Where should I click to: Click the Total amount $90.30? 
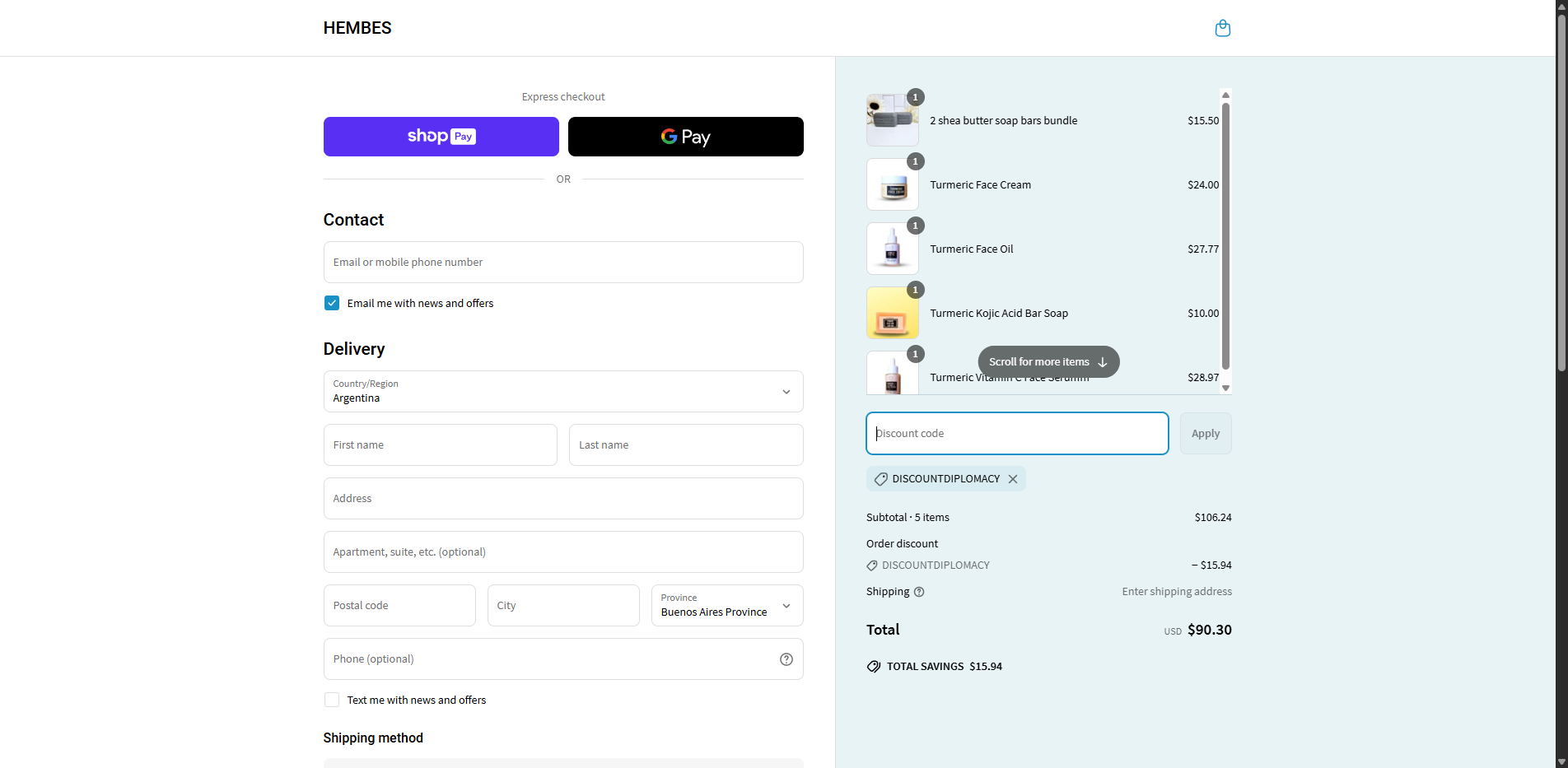point(1209,630)
